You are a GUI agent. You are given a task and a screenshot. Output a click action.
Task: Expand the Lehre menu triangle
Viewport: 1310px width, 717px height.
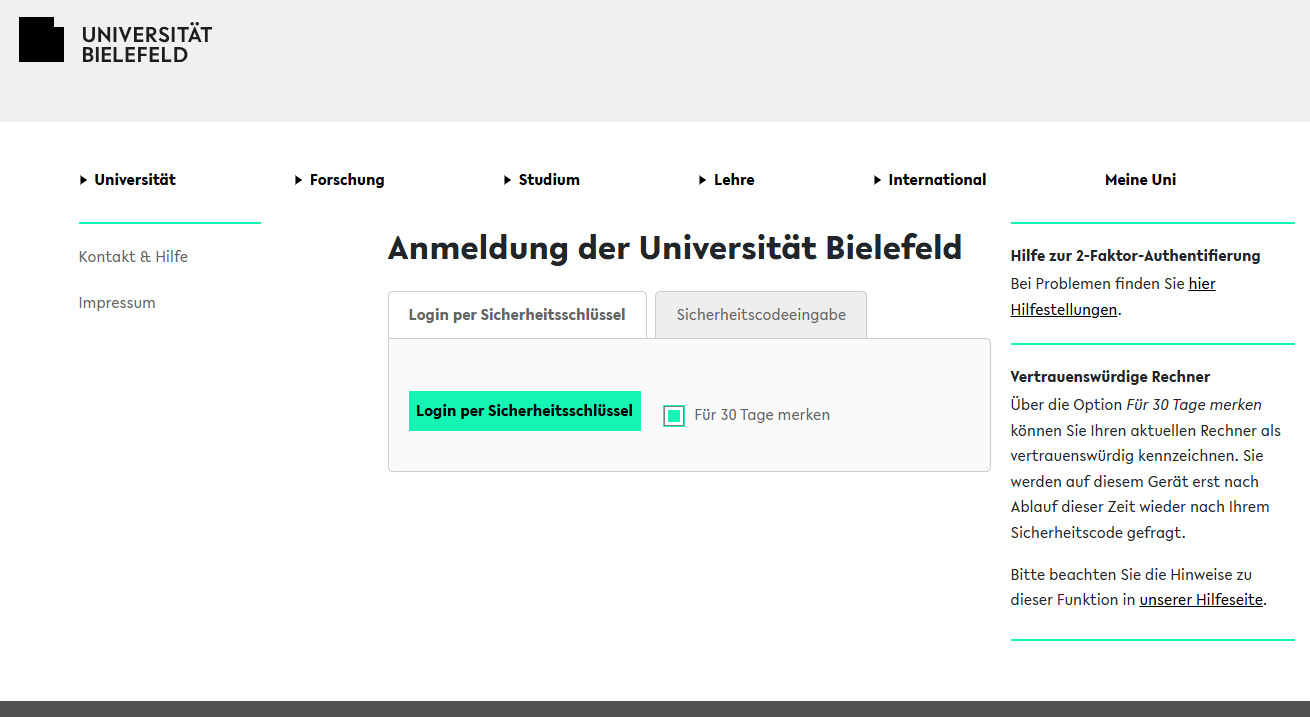703,180
